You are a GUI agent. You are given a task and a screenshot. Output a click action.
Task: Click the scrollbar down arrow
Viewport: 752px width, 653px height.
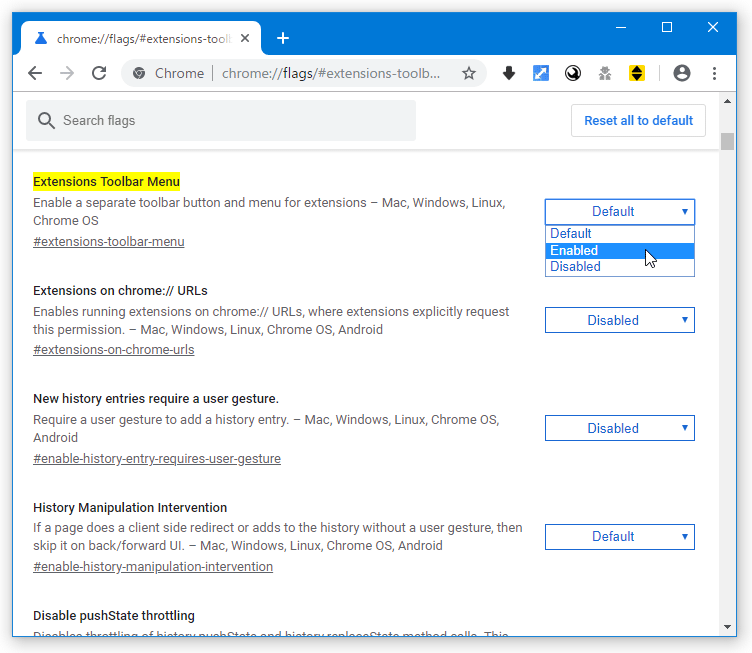(727, 627)
